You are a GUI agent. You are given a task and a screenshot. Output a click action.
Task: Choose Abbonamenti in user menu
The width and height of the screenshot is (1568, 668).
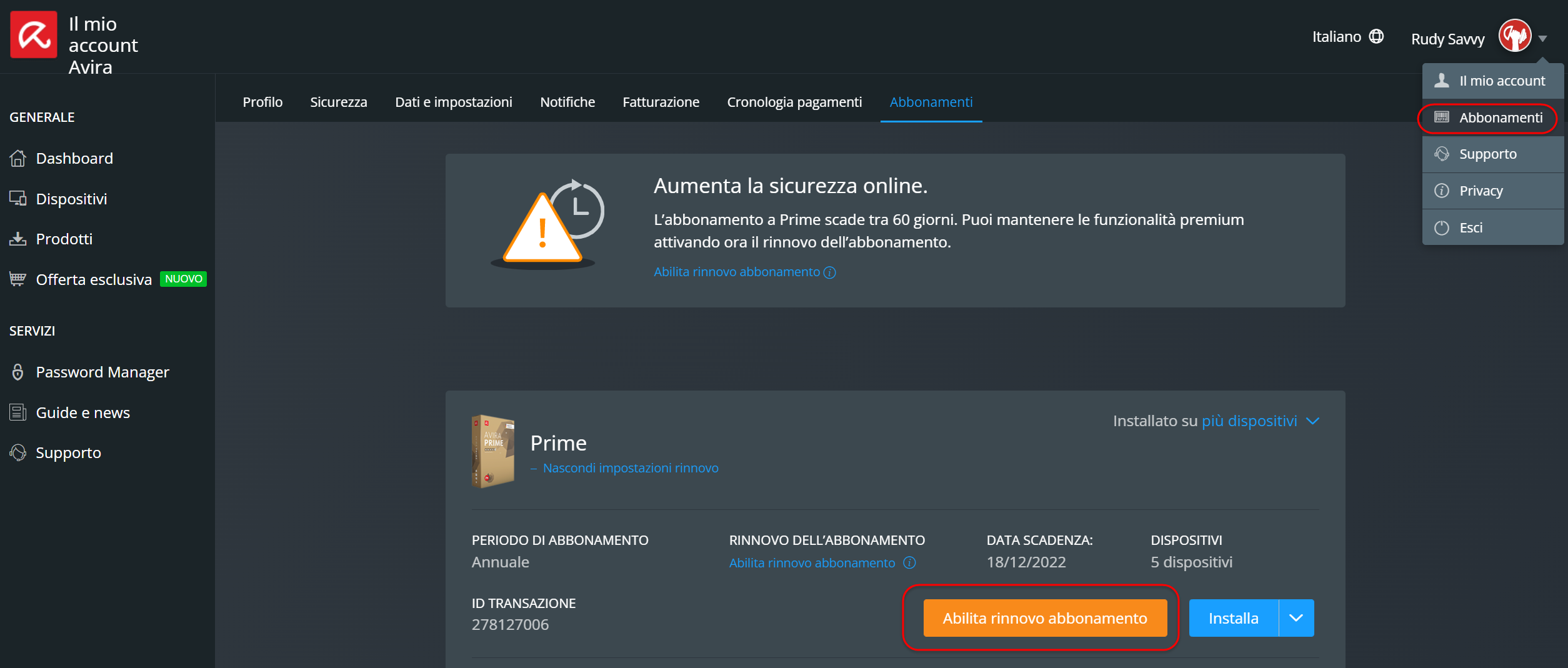pyautogui.click(x=1492, y=117)
